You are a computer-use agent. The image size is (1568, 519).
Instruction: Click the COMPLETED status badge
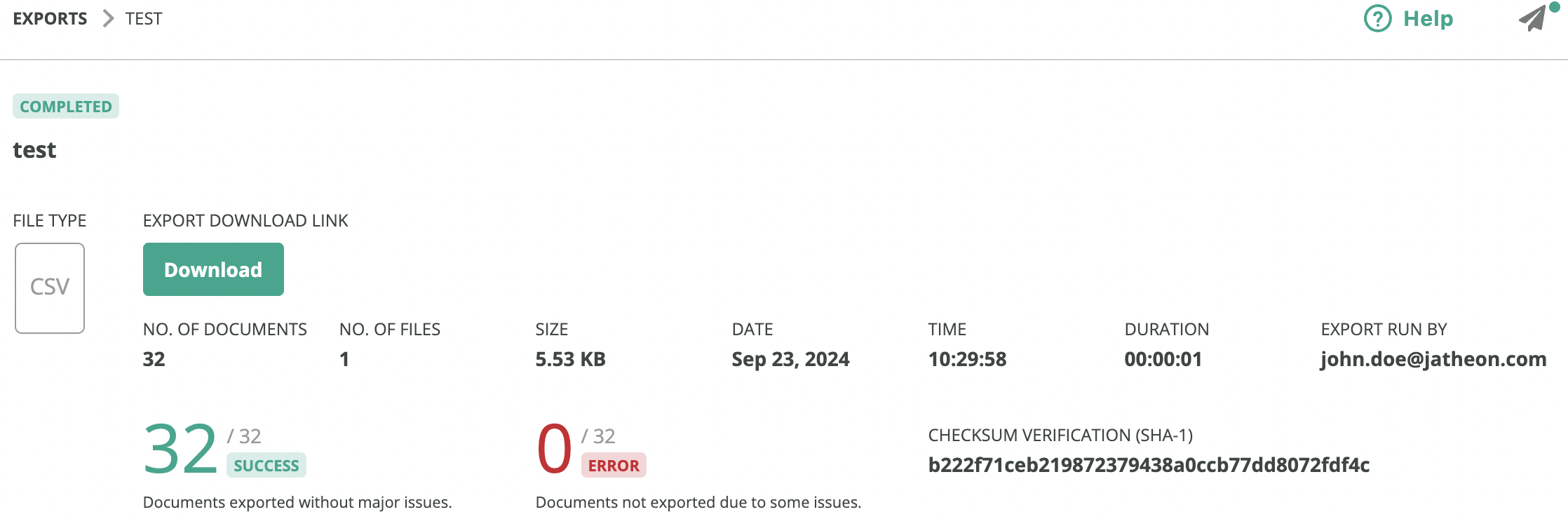pyautogui.click(x=66, y=106)
